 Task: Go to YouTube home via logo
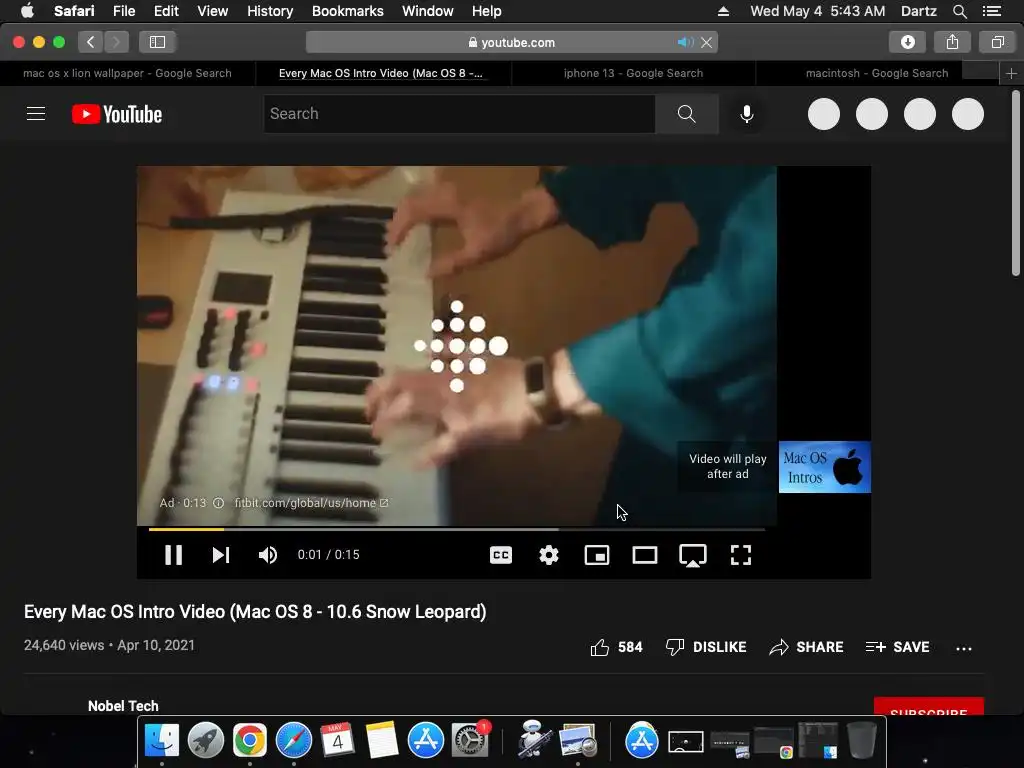(117, 114)
